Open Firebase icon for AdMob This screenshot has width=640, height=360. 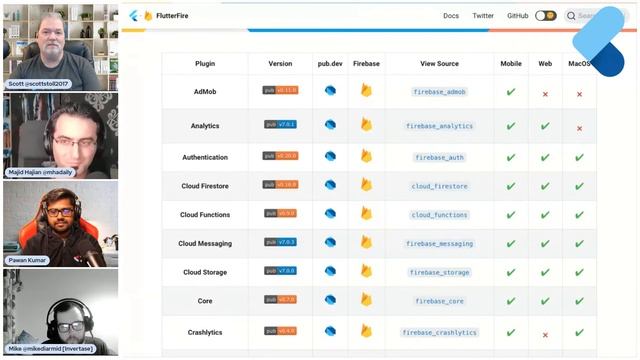pyautogui.click(x=366, y=90)
